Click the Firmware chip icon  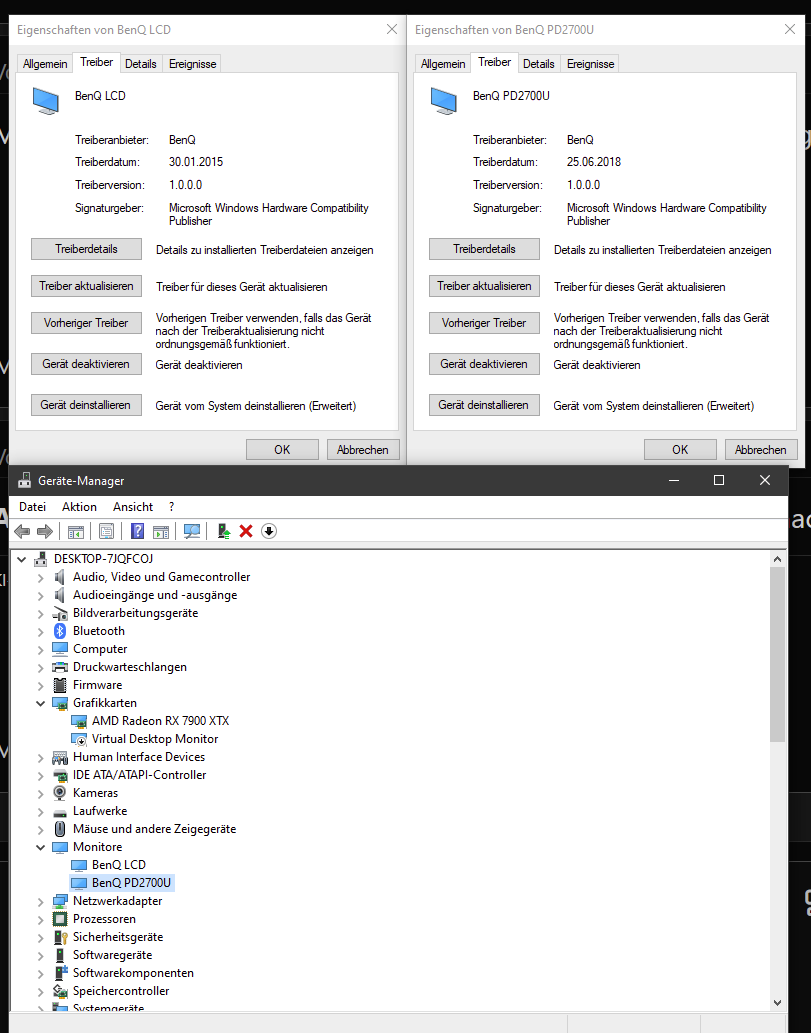click(x=60, y=685)
